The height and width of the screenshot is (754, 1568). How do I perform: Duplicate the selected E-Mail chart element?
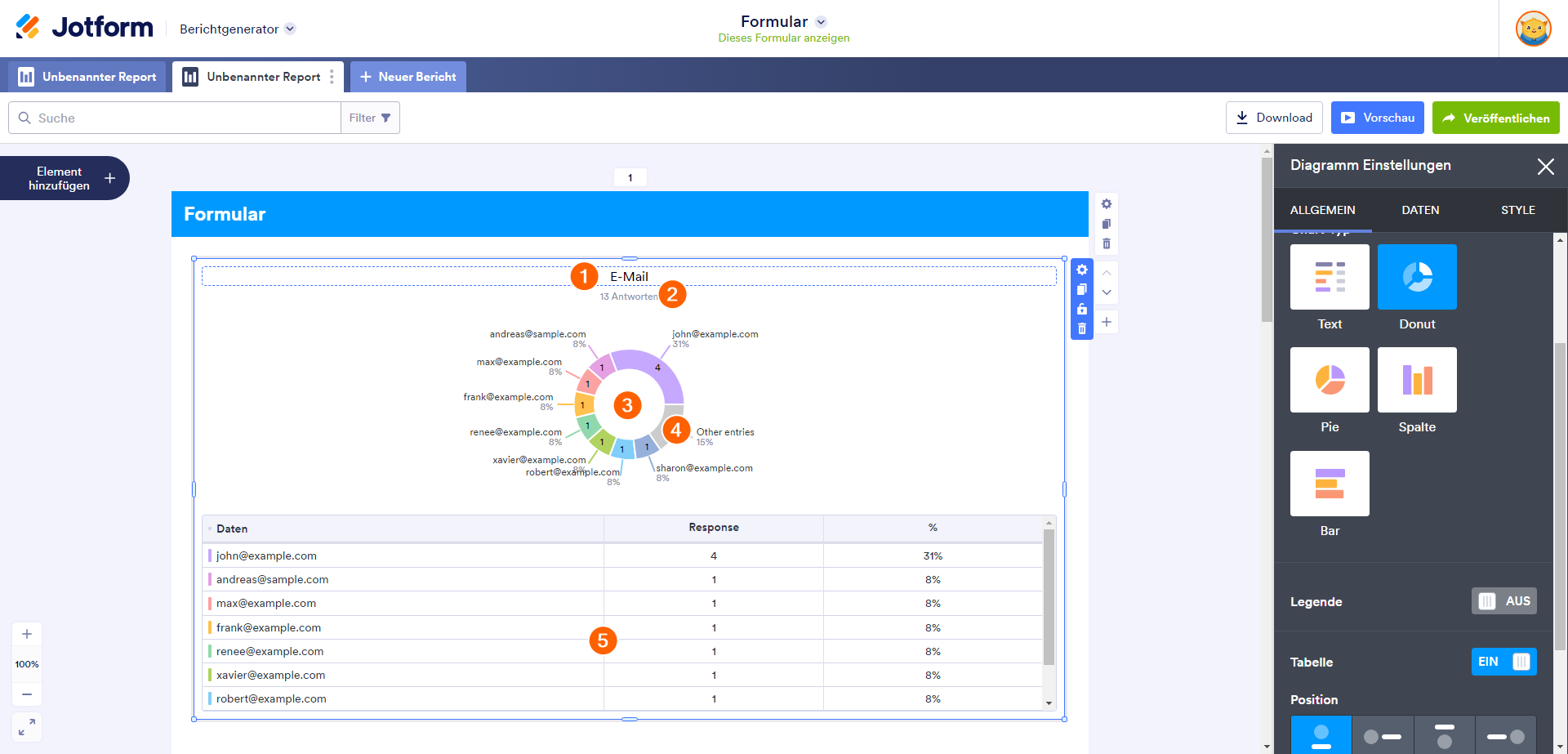pyautogui.click(x=1081, y=289)
